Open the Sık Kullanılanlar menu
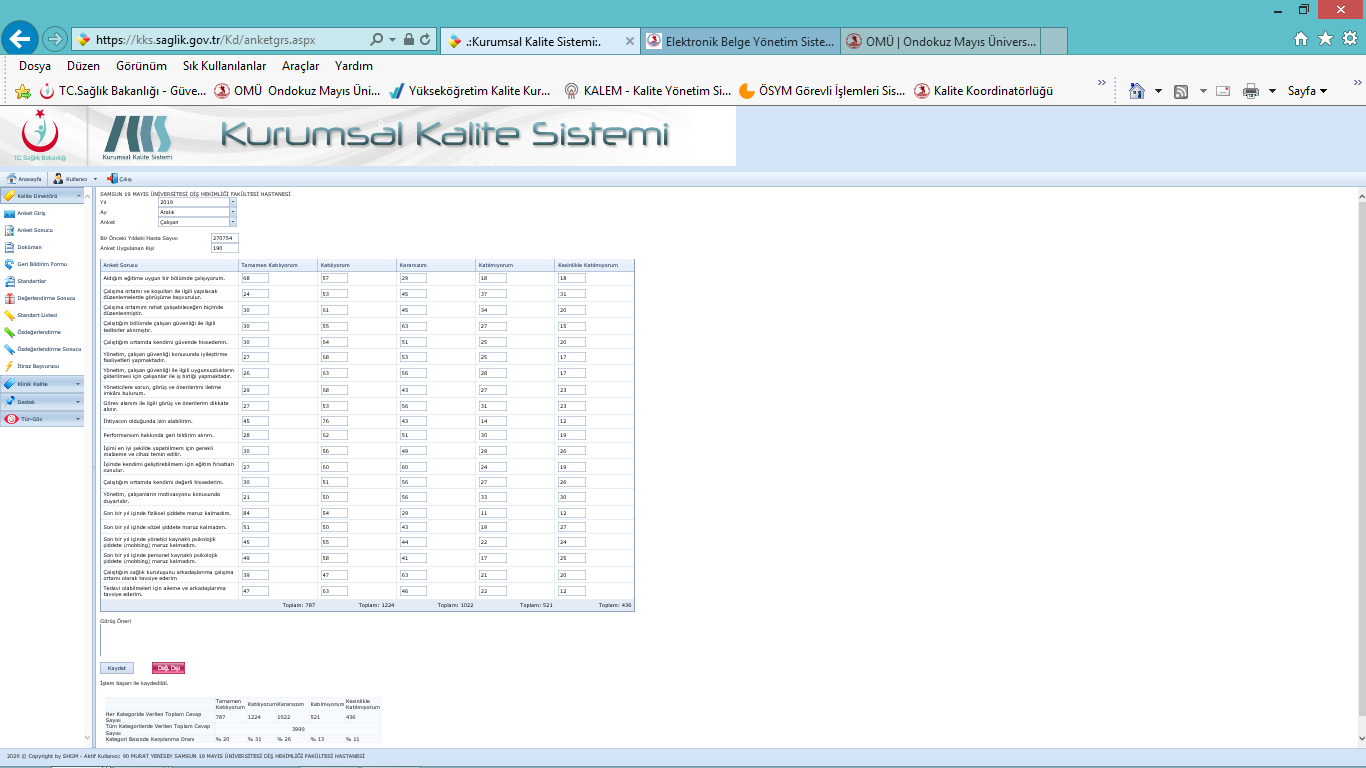This screenshot has height=768, width=1366. pyautogui.click(x=225, y=66)
